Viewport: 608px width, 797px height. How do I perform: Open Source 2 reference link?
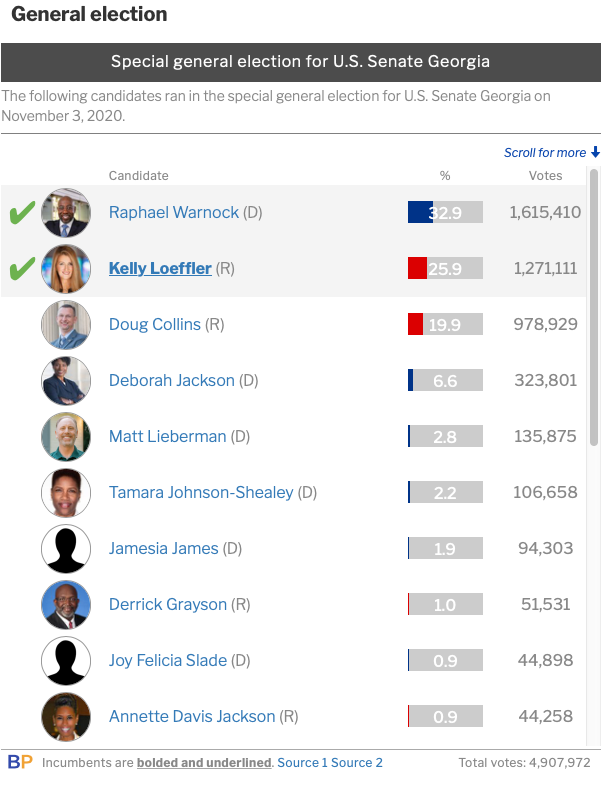[x=357, y=762]
